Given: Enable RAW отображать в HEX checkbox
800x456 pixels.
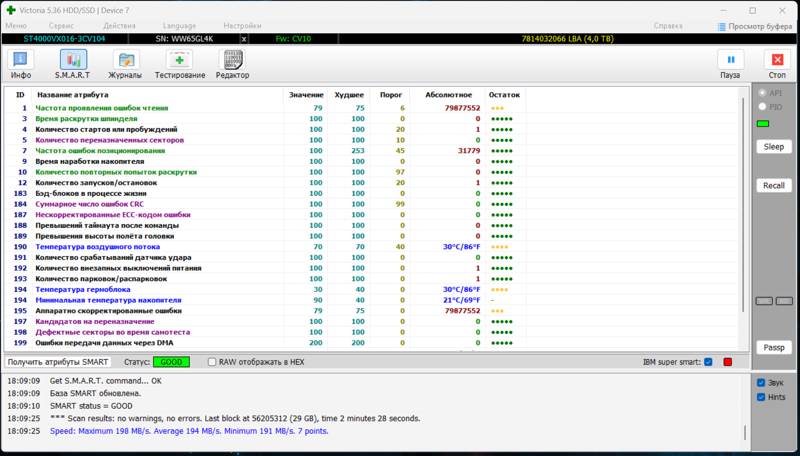Looking at the screenshot, I should (x=212, y=361).
